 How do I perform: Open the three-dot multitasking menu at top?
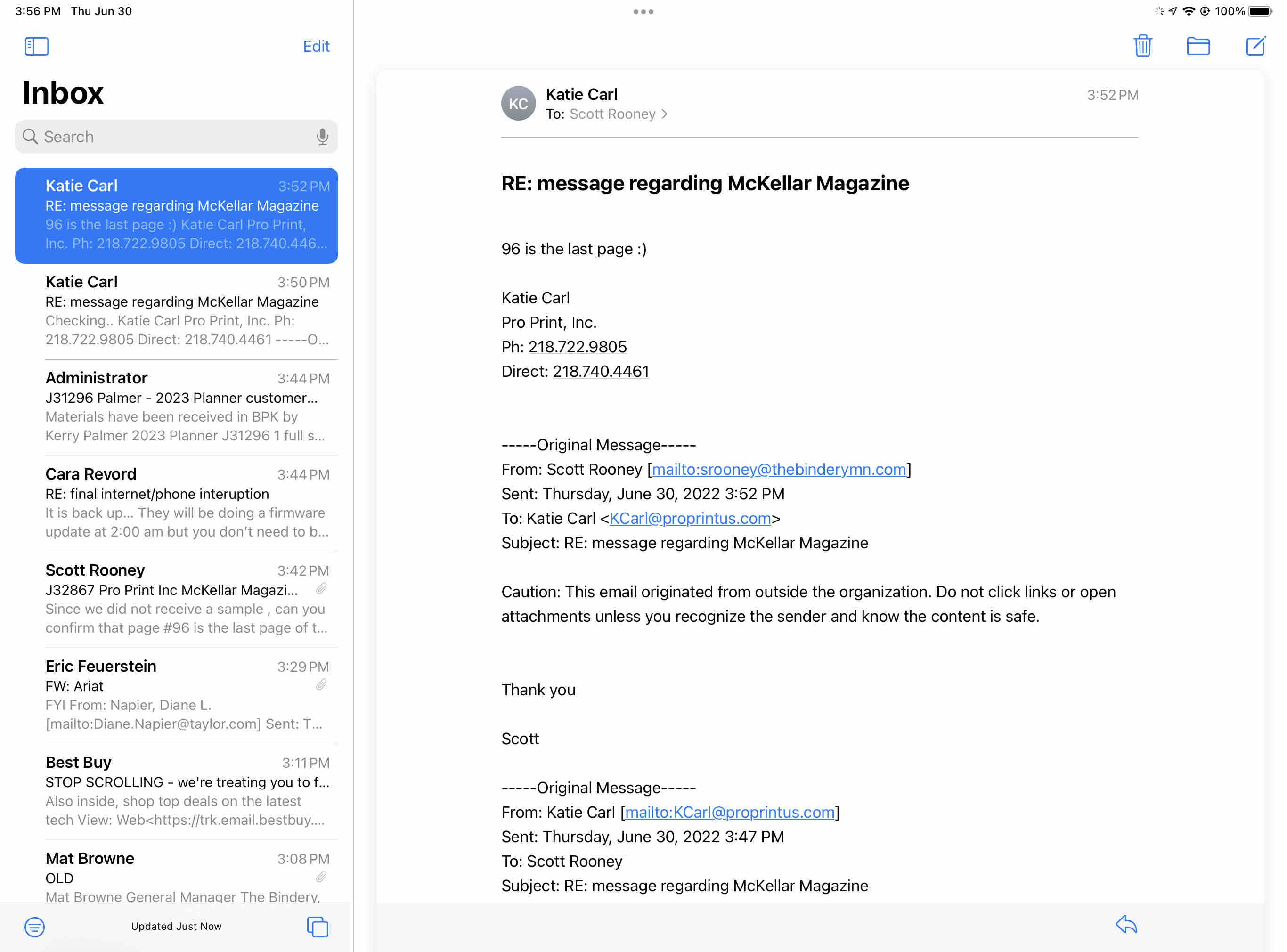point(643,11)
